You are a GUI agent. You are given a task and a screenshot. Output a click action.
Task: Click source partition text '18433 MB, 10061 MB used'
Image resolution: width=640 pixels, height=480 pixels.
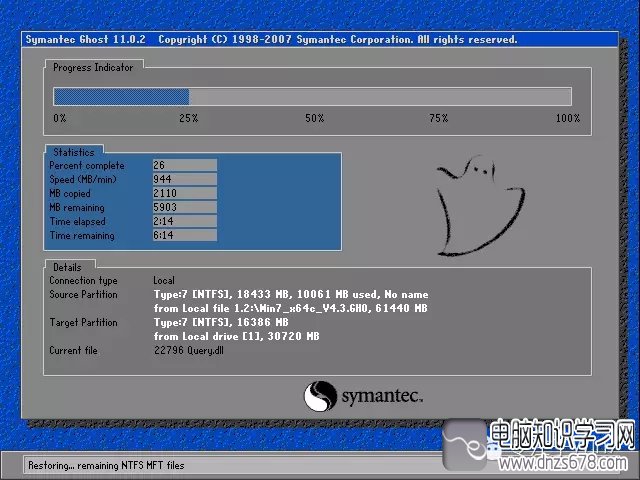(x=307, y=294)
